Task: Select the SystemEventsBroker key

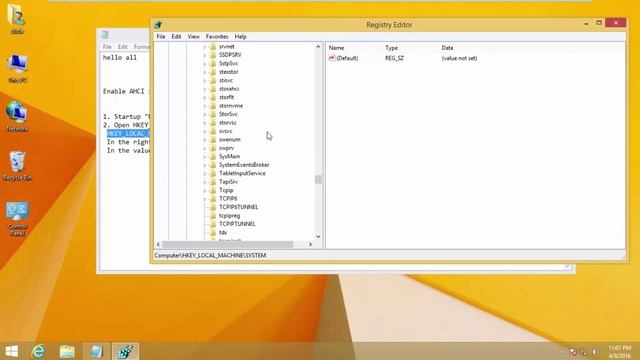Action: [x=244, y=165]
